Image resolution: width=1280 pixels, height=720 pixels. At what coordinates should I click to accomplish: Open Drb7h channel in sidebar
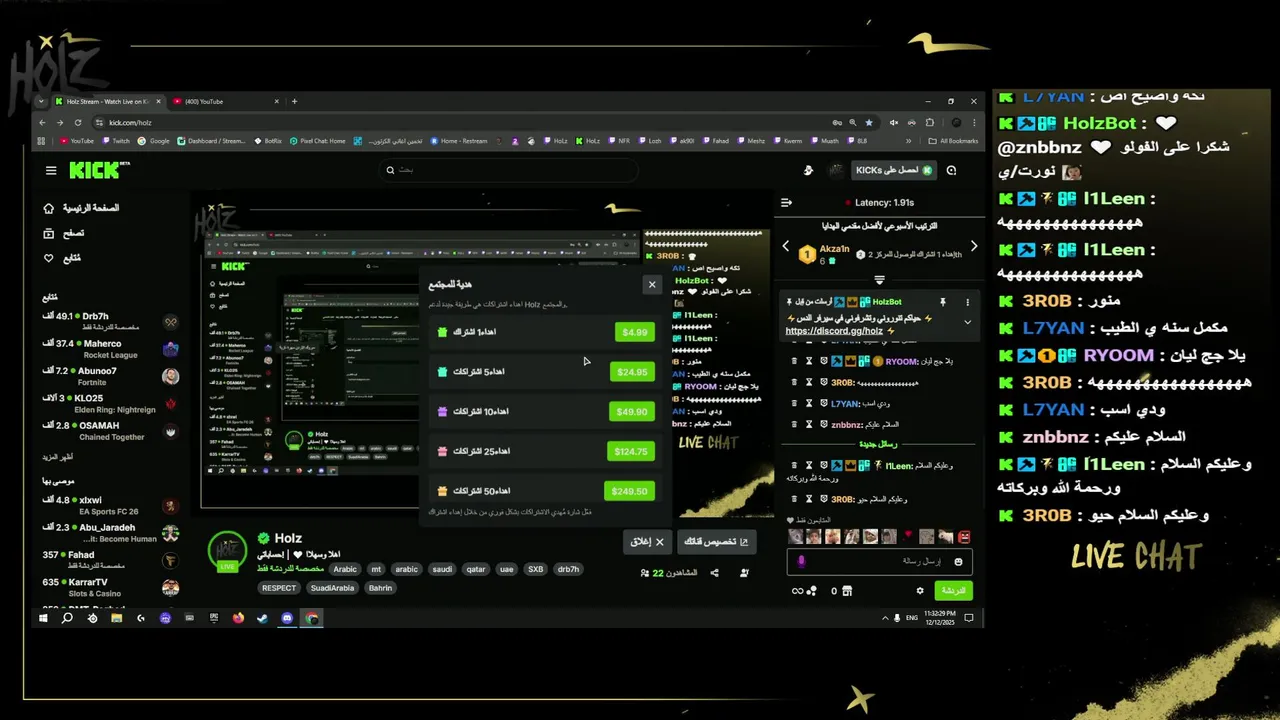click(x=110, y=321)
